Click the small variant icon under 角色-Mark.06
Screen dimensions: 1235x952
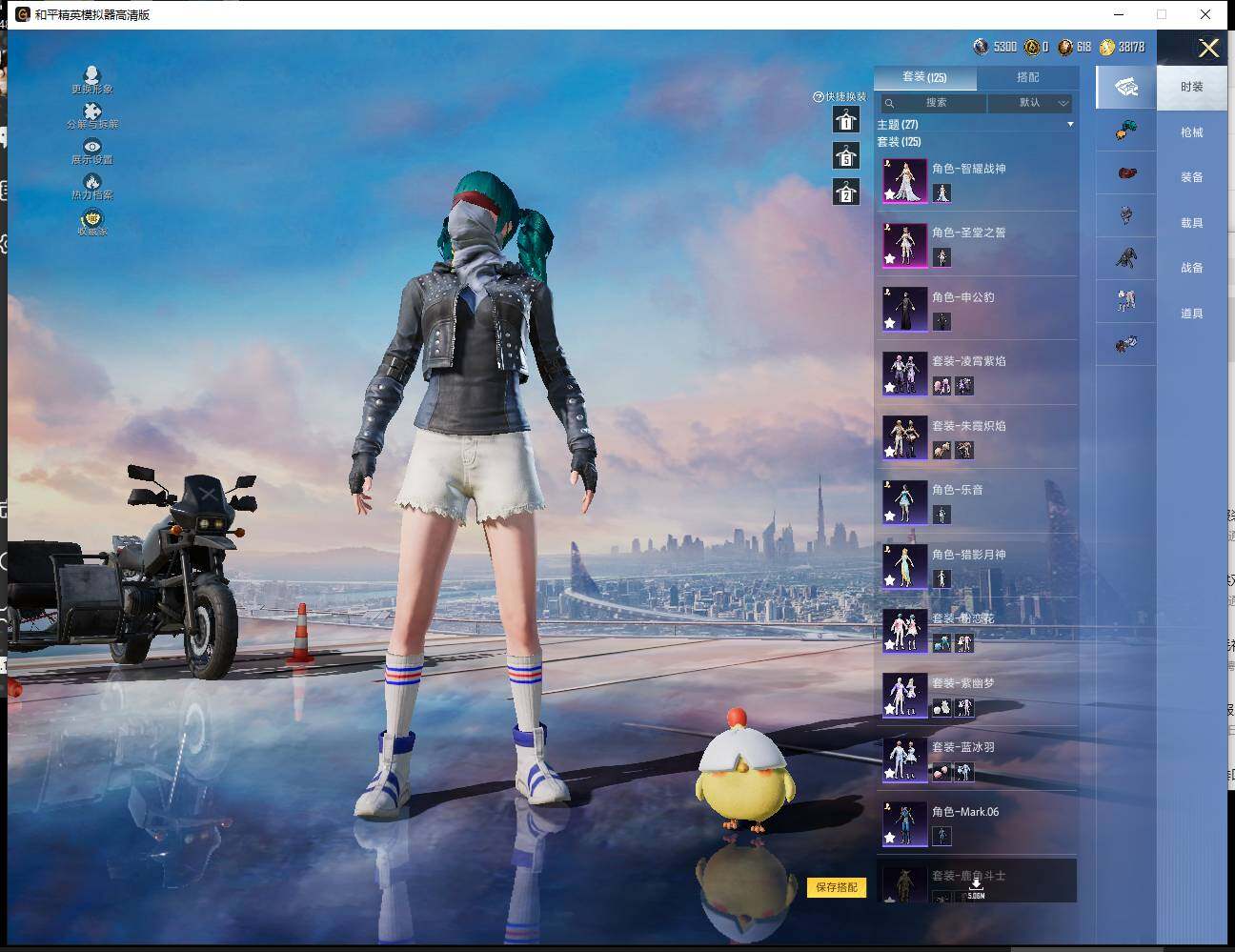941,837
